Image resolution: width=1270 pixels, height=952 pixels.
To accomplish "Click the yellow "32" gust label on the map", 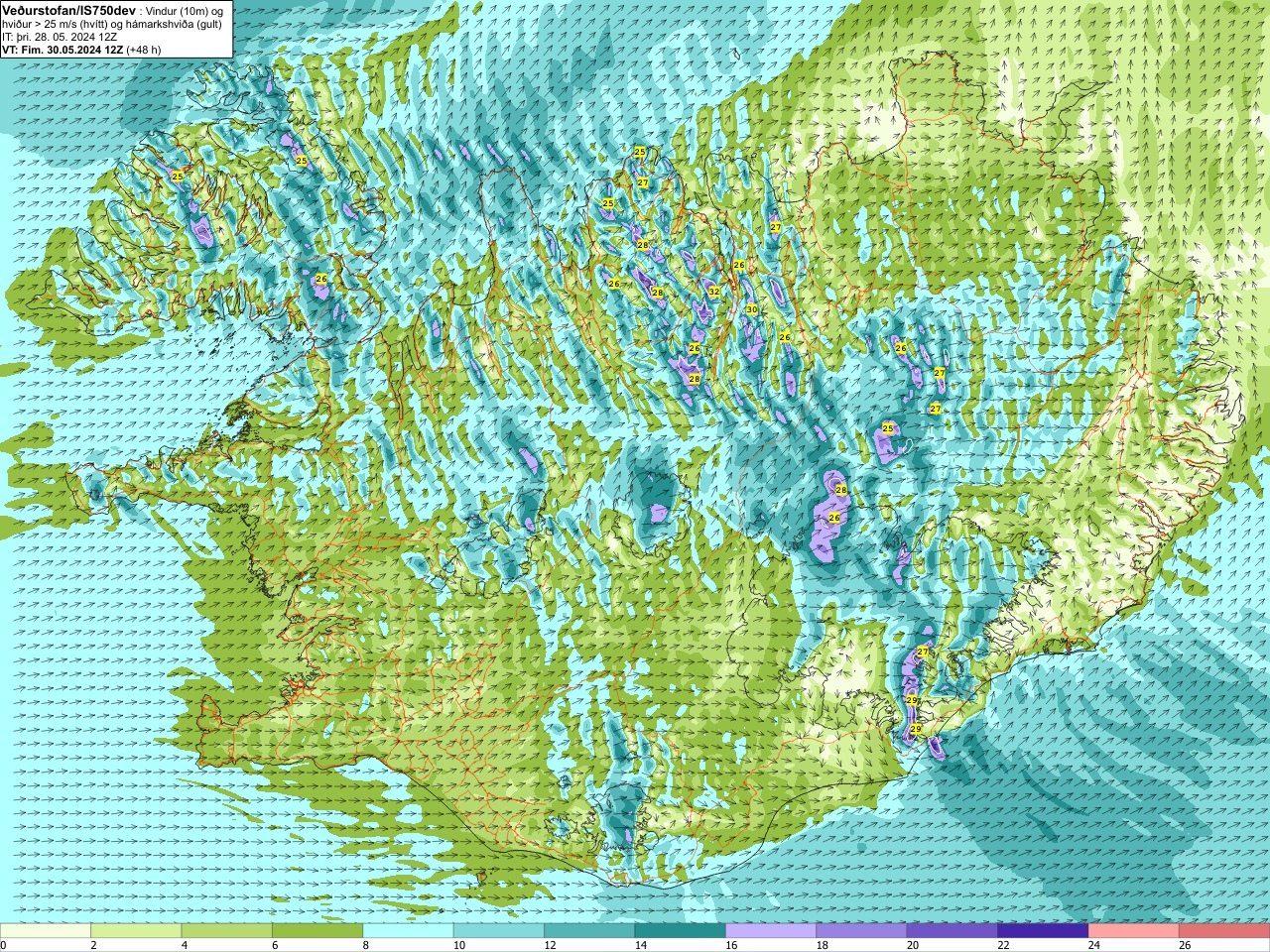I will click(x=714, y=292).
